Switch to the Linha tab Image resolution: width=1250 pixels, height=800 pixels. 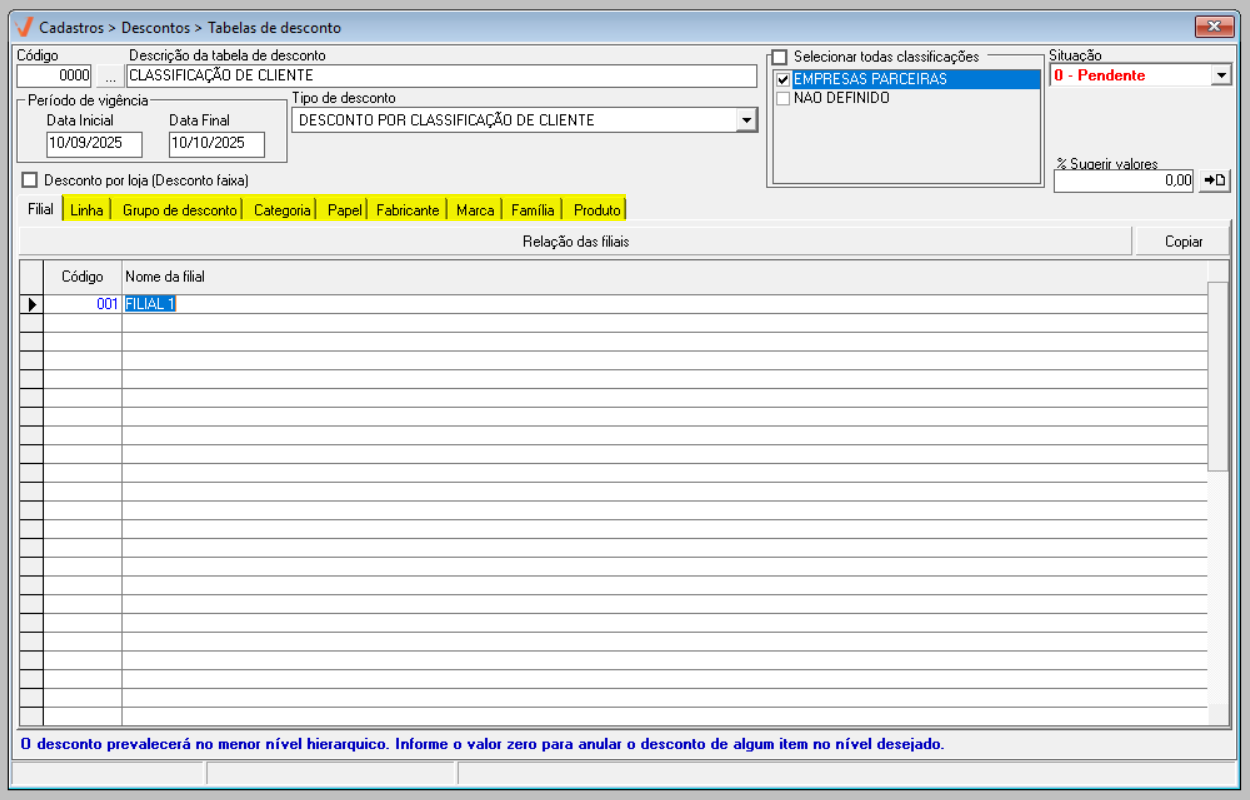point(87,210)
